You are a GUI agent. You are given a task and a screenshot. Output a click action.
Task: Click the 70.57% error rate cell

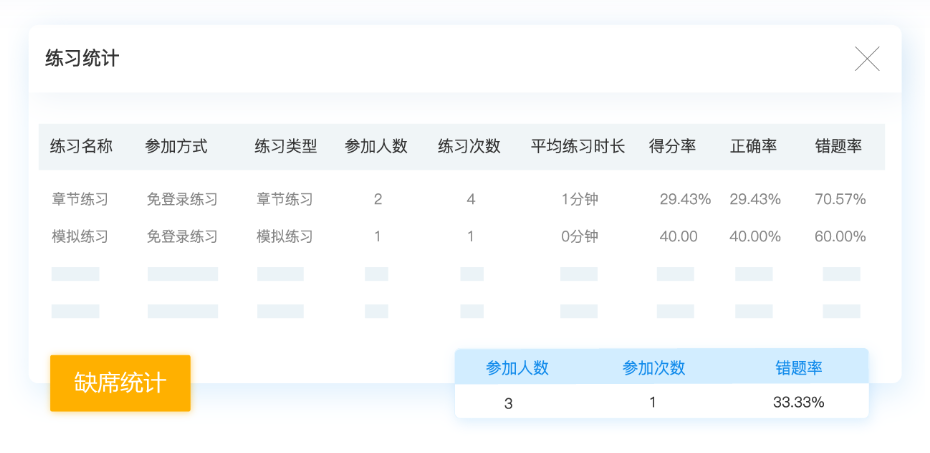pyautogui.click(x=840, y=199)
